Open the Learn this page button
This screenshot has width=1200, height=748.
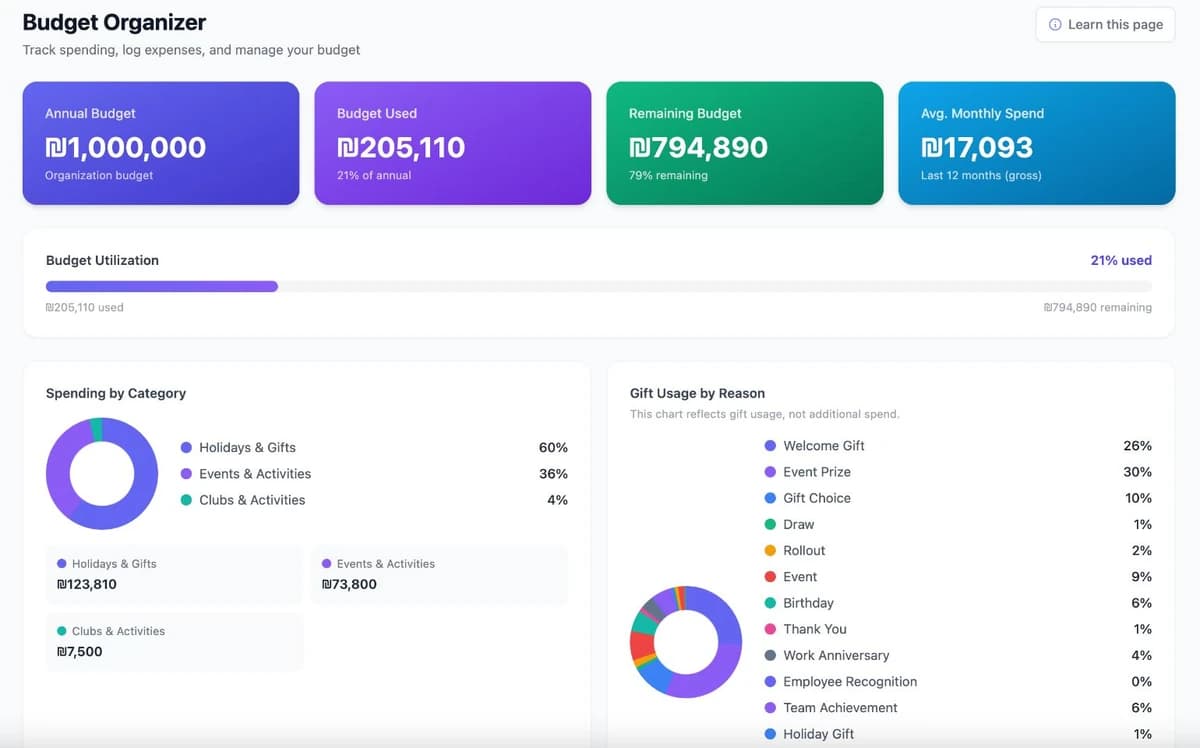pyautogui.click(x=1105, y=24)
